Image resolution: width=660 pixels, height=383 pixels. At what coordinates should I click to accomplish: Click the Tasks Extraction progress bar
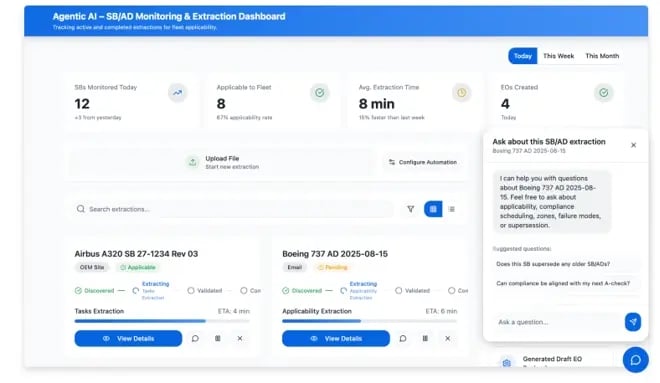162,321
